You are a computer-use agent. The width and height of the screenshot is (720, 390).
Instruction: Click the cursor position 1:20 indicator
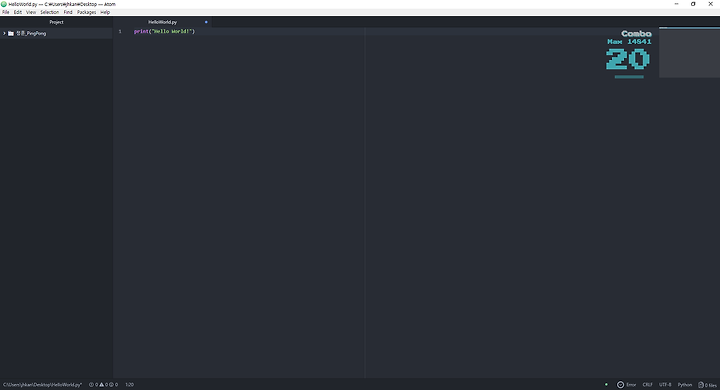click(x=129, y=384)
